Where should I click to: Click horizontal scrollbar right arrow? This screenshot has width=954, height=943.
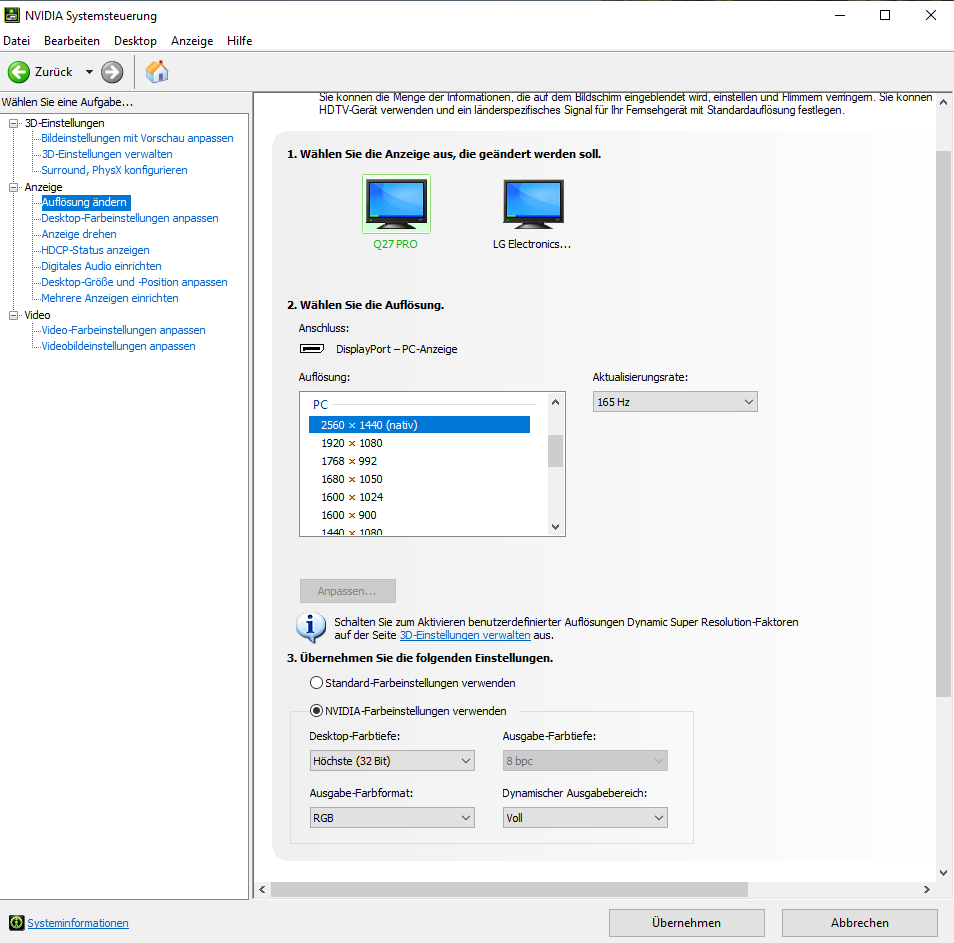point(927,889)
